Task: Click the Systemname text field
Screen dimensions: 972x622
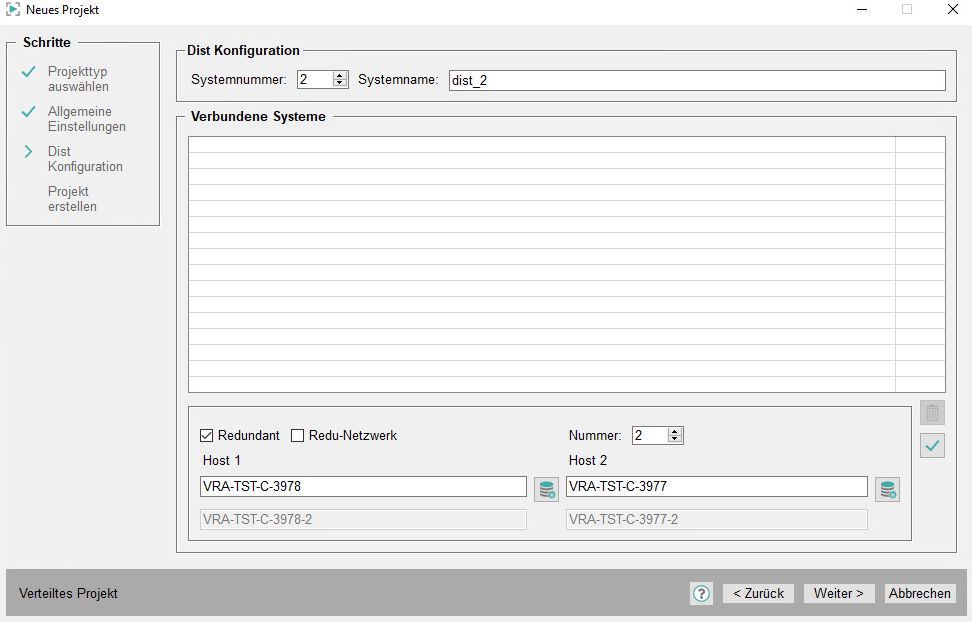Action: (696, 80)
